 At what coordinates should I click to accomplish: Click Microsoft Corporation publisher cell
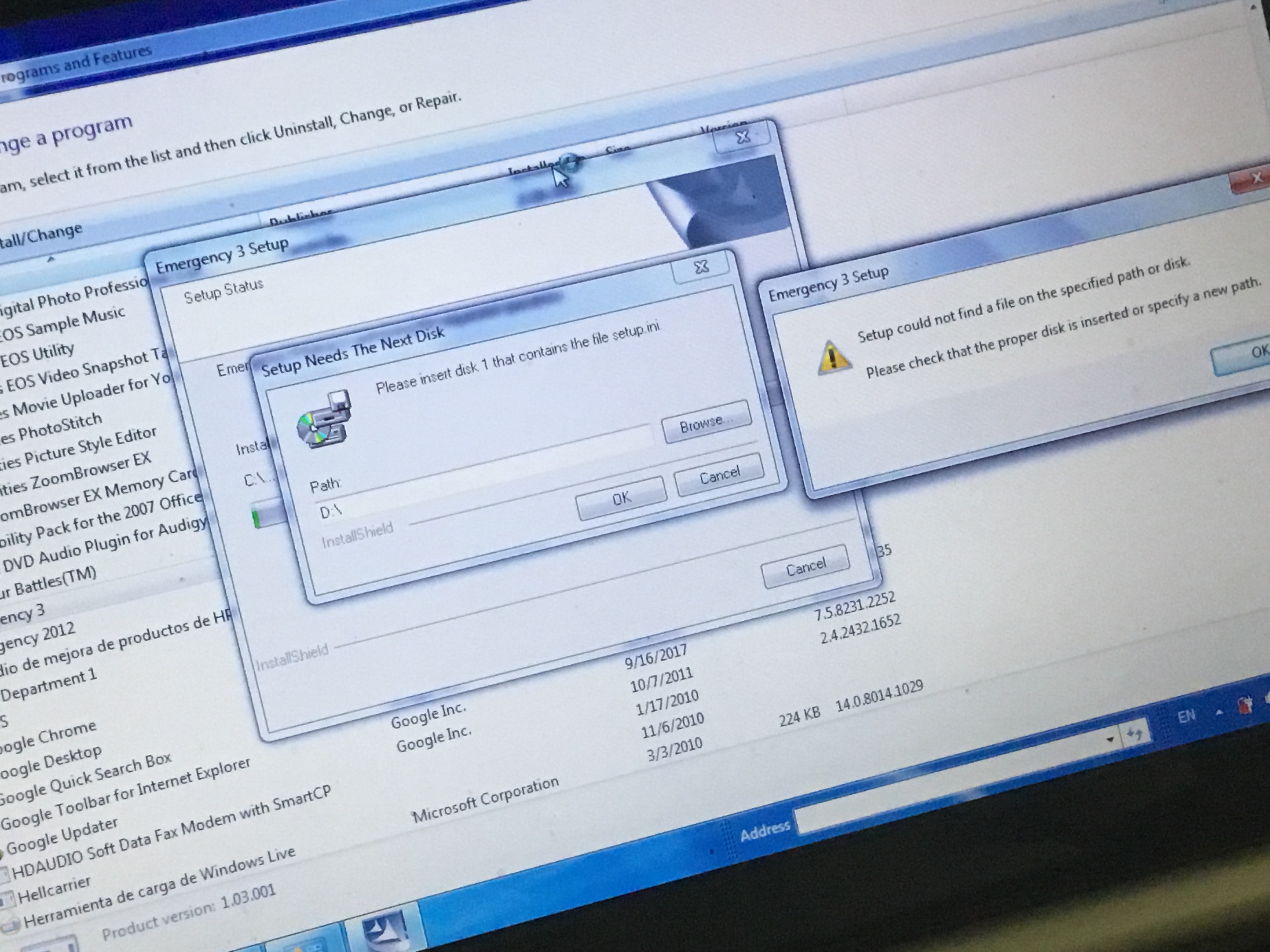coord(485,798)
